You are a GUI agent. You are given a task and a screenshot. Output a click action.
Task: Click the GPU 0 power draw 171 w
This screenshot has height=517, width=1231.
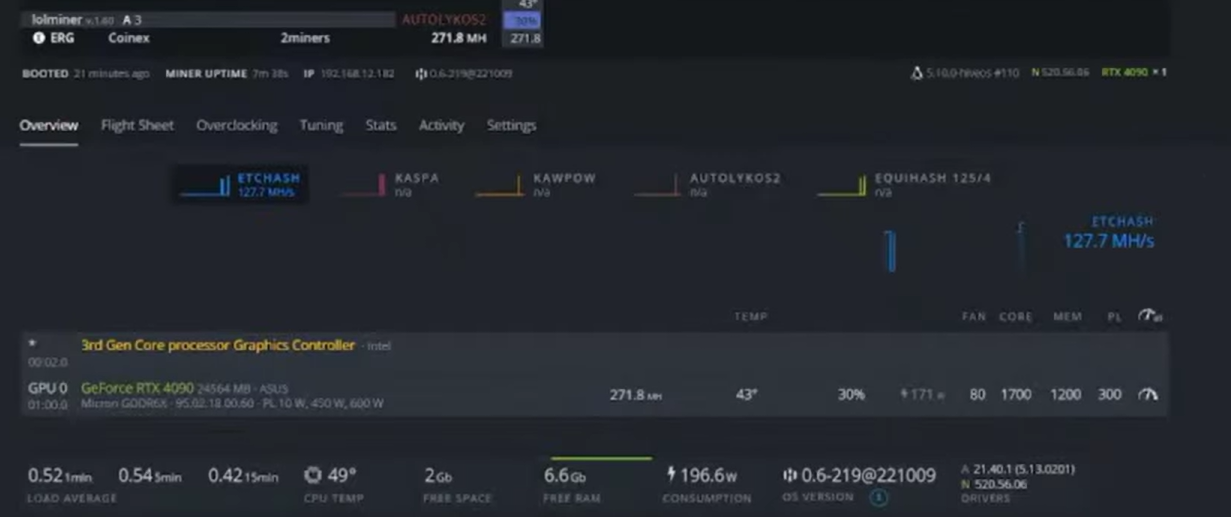coord(922,394)
